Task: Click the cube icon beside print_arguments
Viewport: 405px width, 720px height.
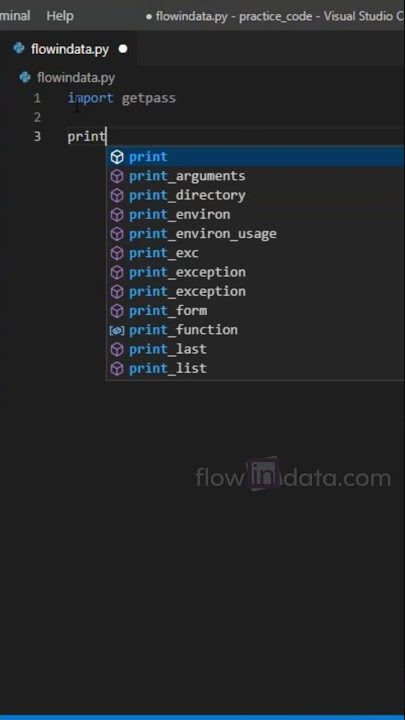Action: point(118,176)
